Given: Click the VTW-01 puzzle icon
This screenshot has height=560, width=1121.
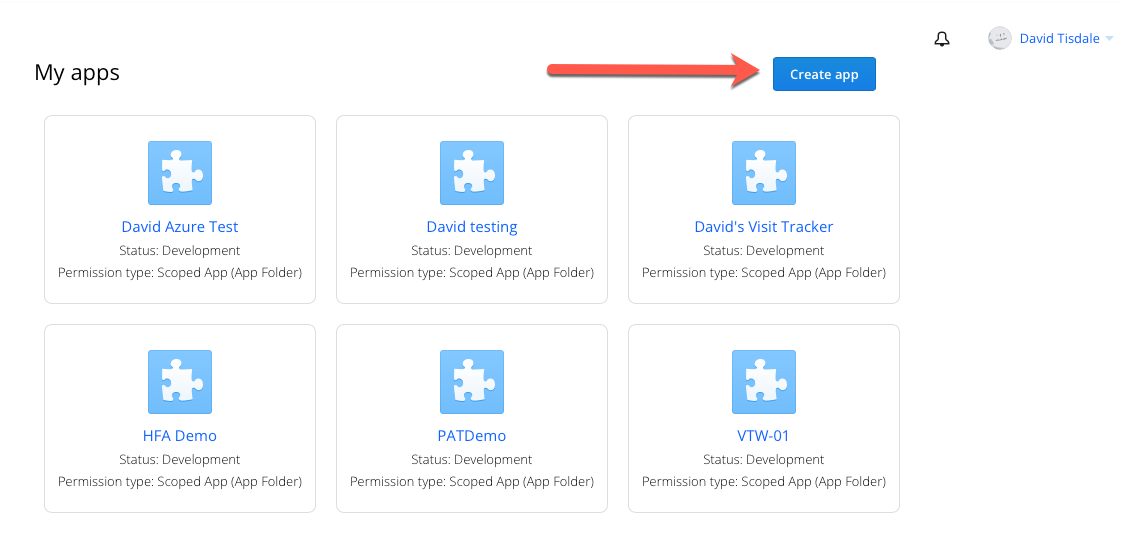Looking at the screenshot, I should 764,382.
